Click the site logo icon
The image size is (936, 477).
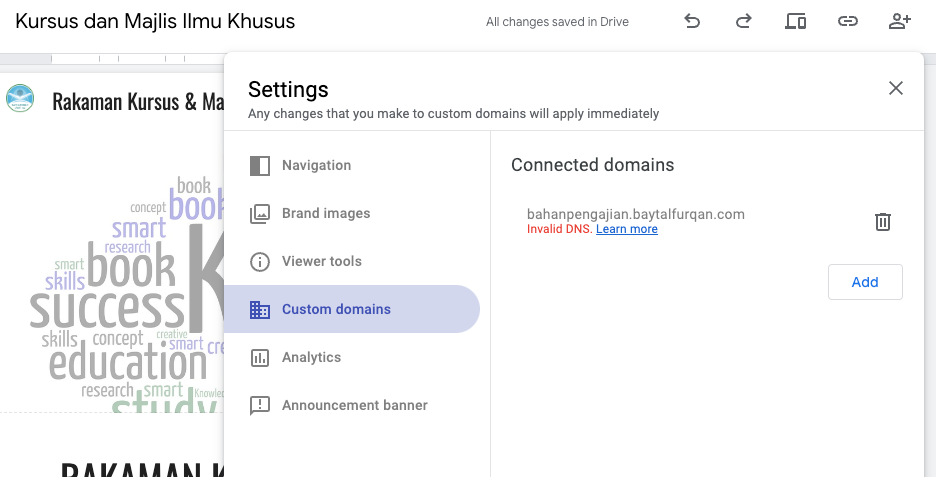20,100
